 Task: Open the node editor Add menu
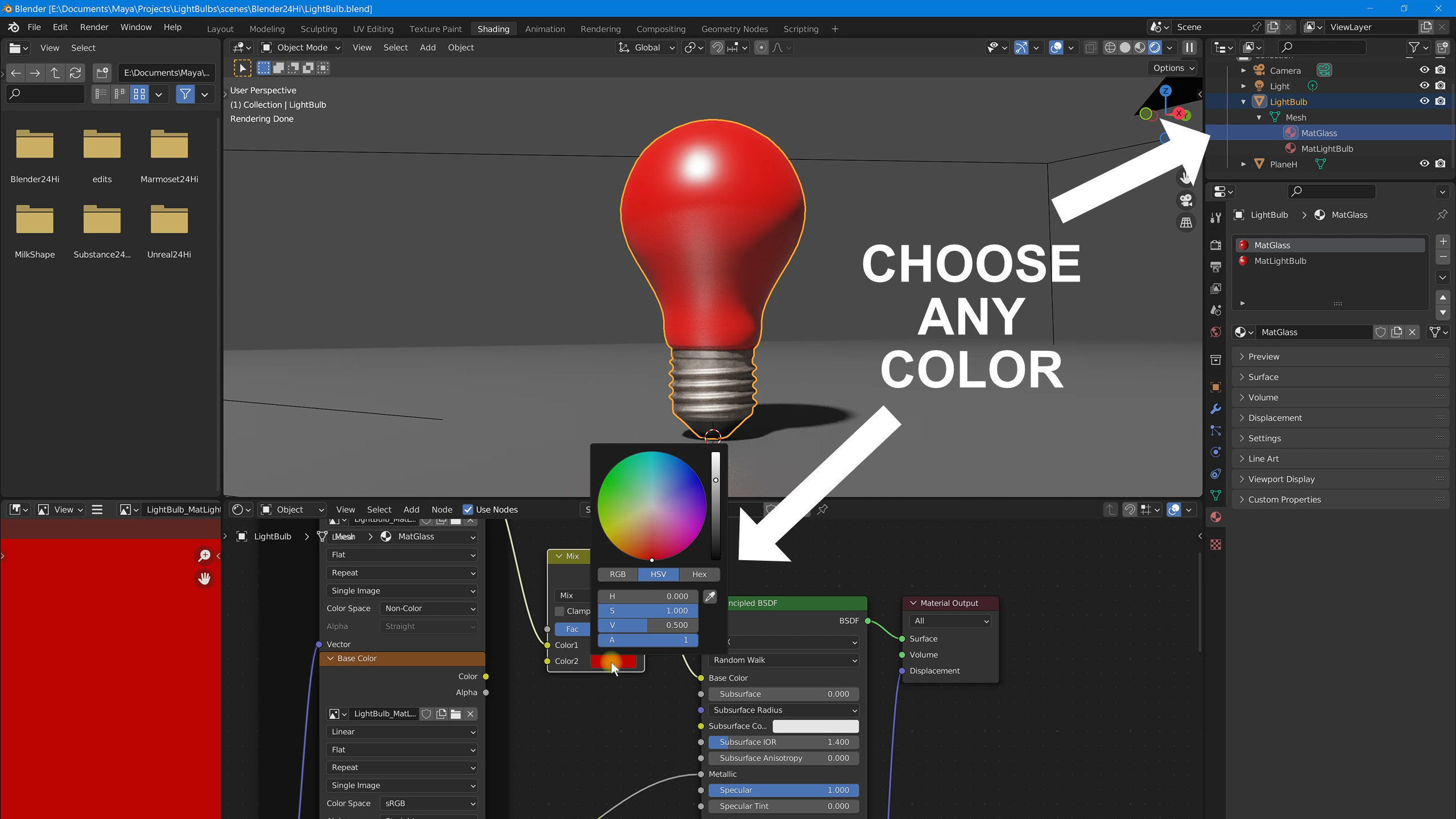point(411,510)
